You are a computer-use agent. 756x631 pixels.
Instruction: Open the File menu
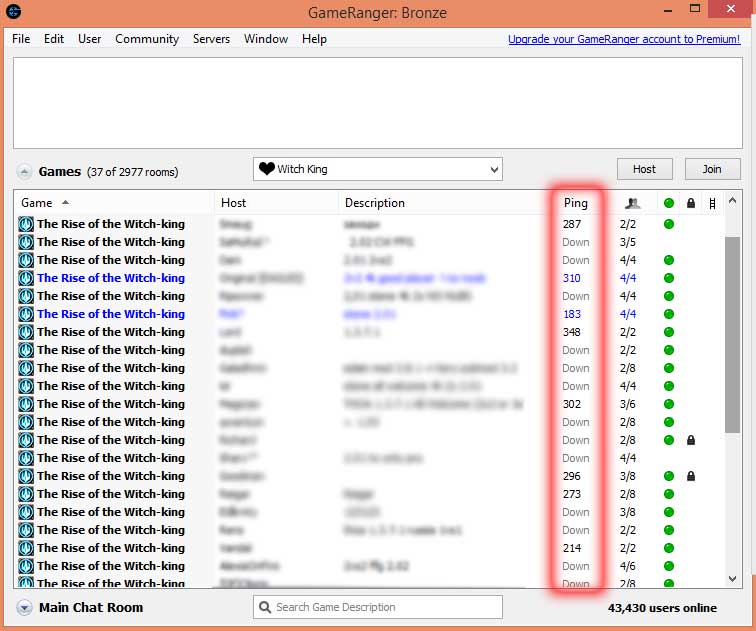tap(21, 39)
